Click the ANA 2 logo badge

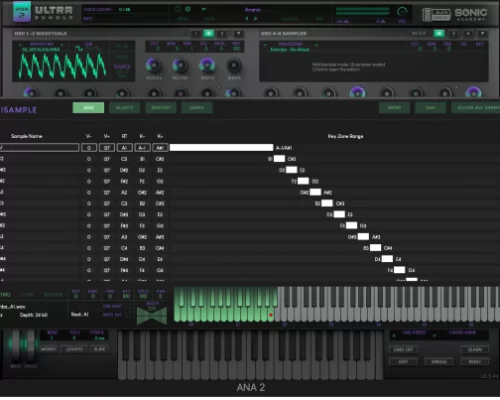pyautogui.click(x=22, y=12)
